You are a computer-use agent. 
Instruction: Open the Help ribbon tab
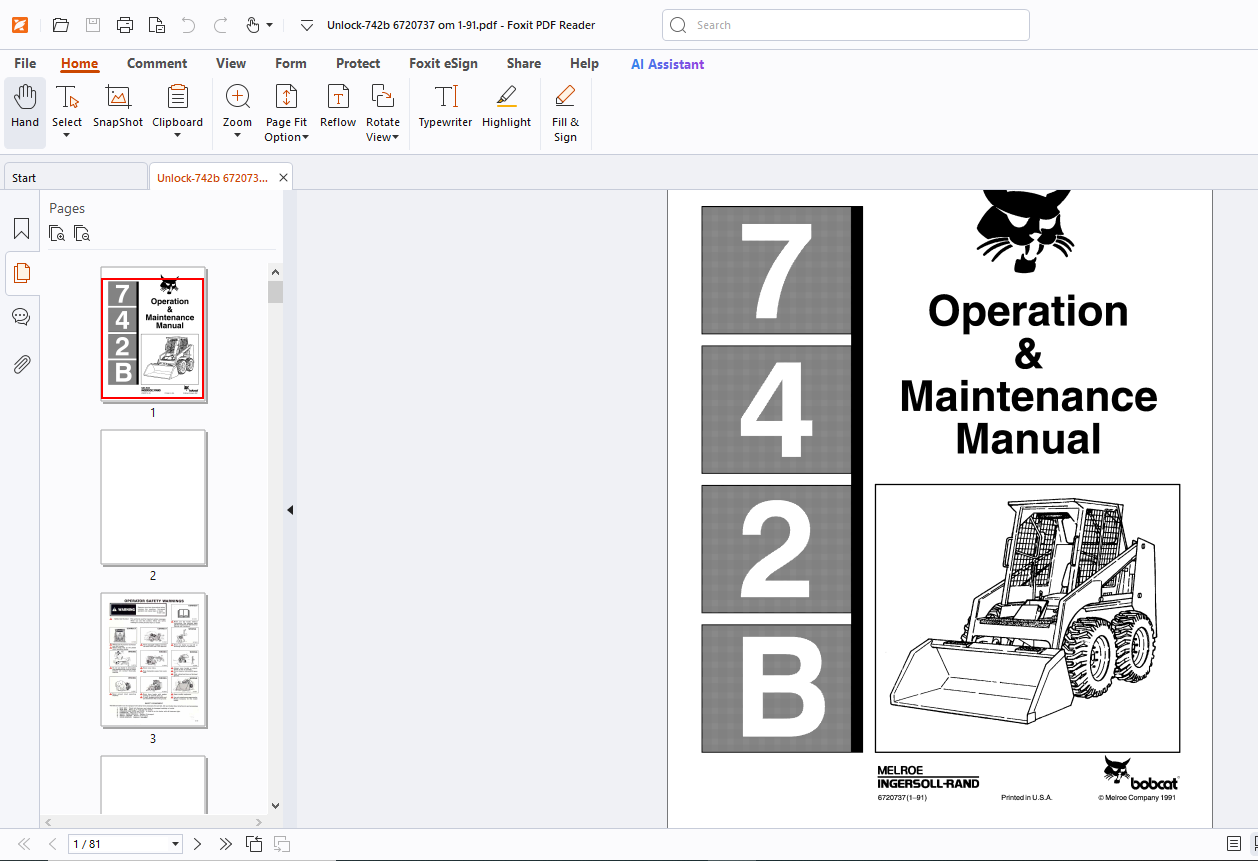point(584,63)
